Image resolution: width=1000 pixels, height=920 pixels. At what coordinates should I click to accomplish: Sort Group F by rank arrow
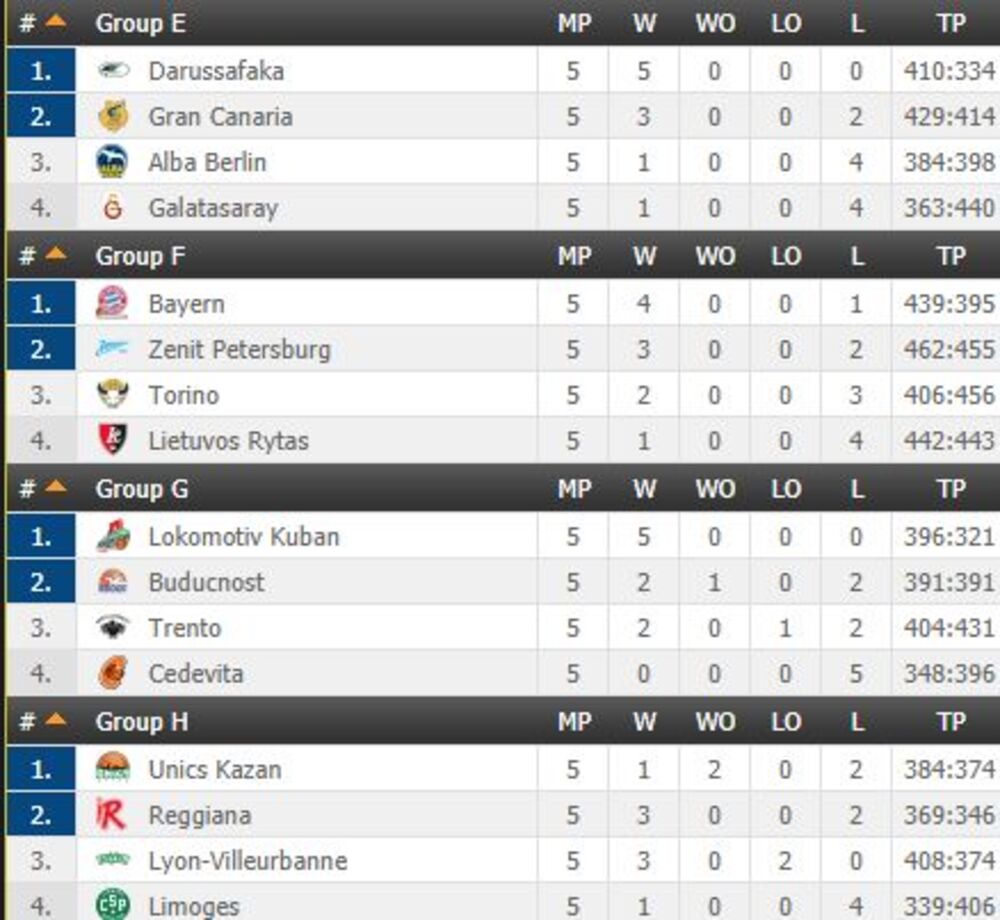pyautogui.click(x=55, y=256)
